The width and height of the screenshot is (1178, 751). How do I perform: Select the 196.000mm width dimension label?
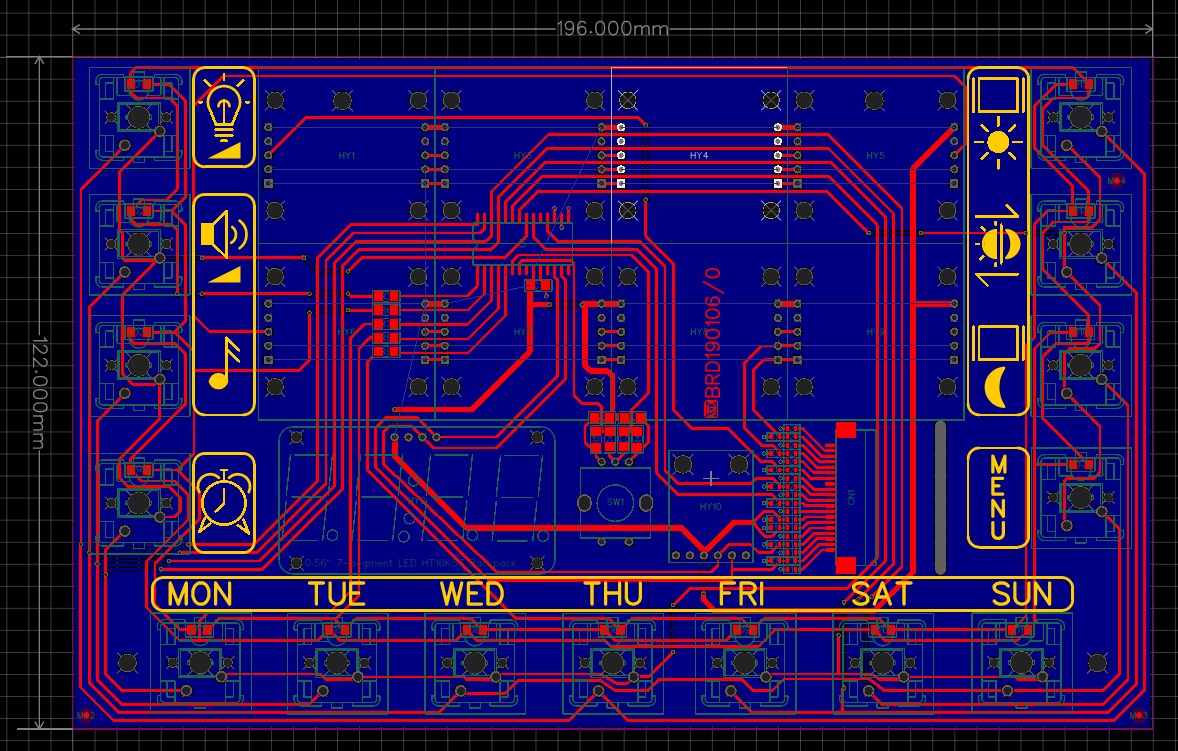coord(612,29)
